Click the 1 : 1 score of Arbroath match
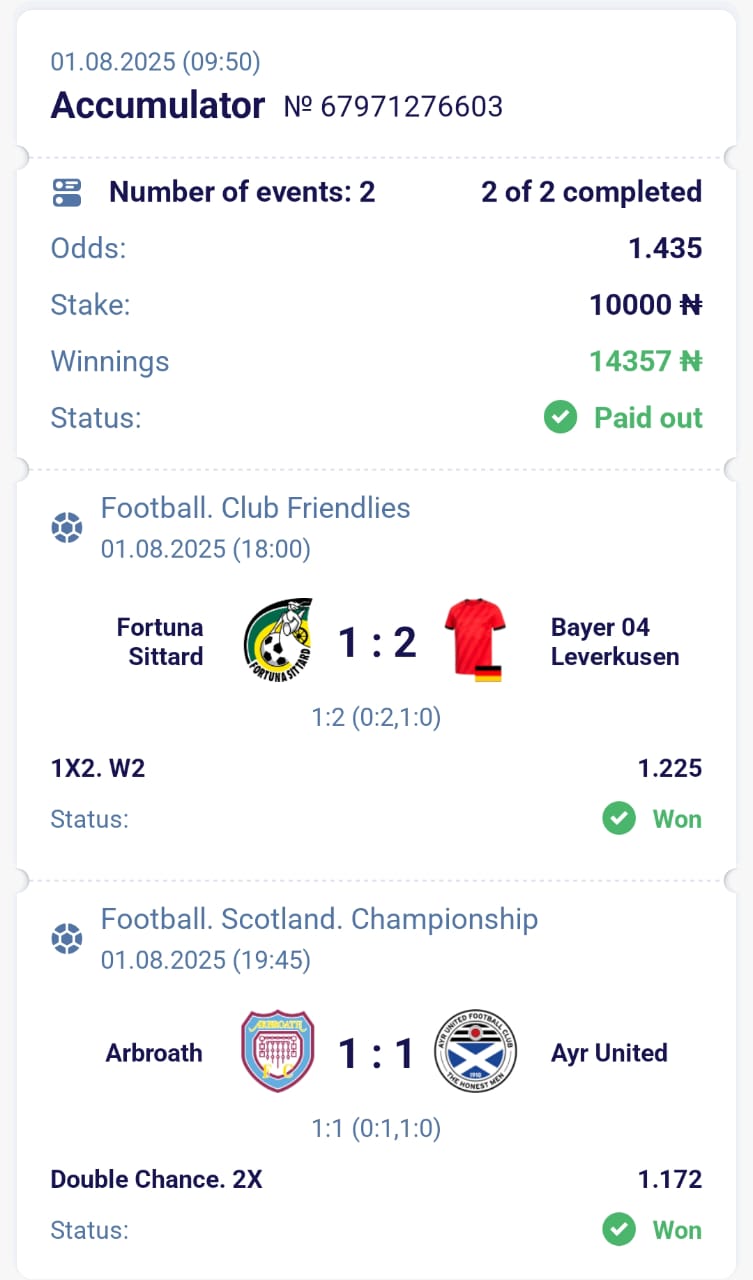Screen dimensions: 753x1280 (x=376, y=1053)
